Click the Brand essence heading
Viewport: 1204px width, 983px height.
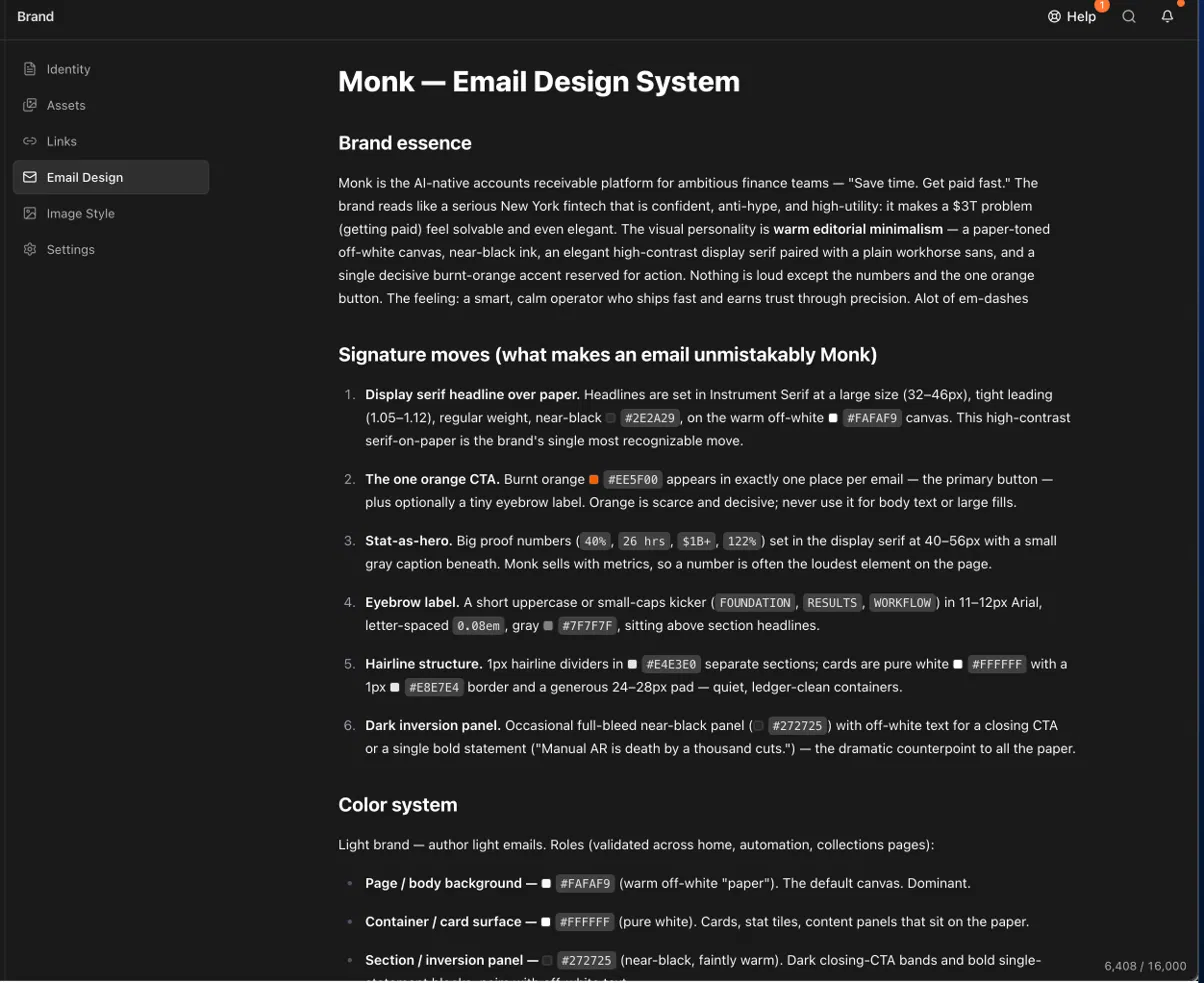[x=405, y=143]
